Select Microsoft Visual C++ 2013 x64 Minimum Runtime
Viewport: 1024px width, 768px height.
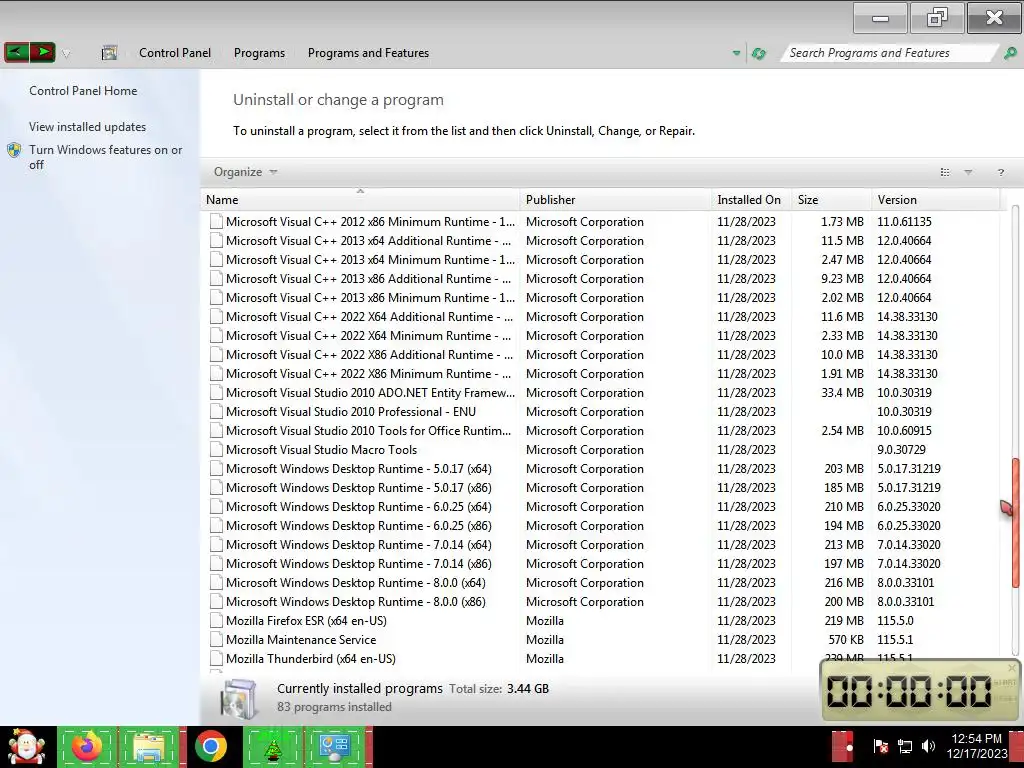pyautogui.click(x=604, y=260)
